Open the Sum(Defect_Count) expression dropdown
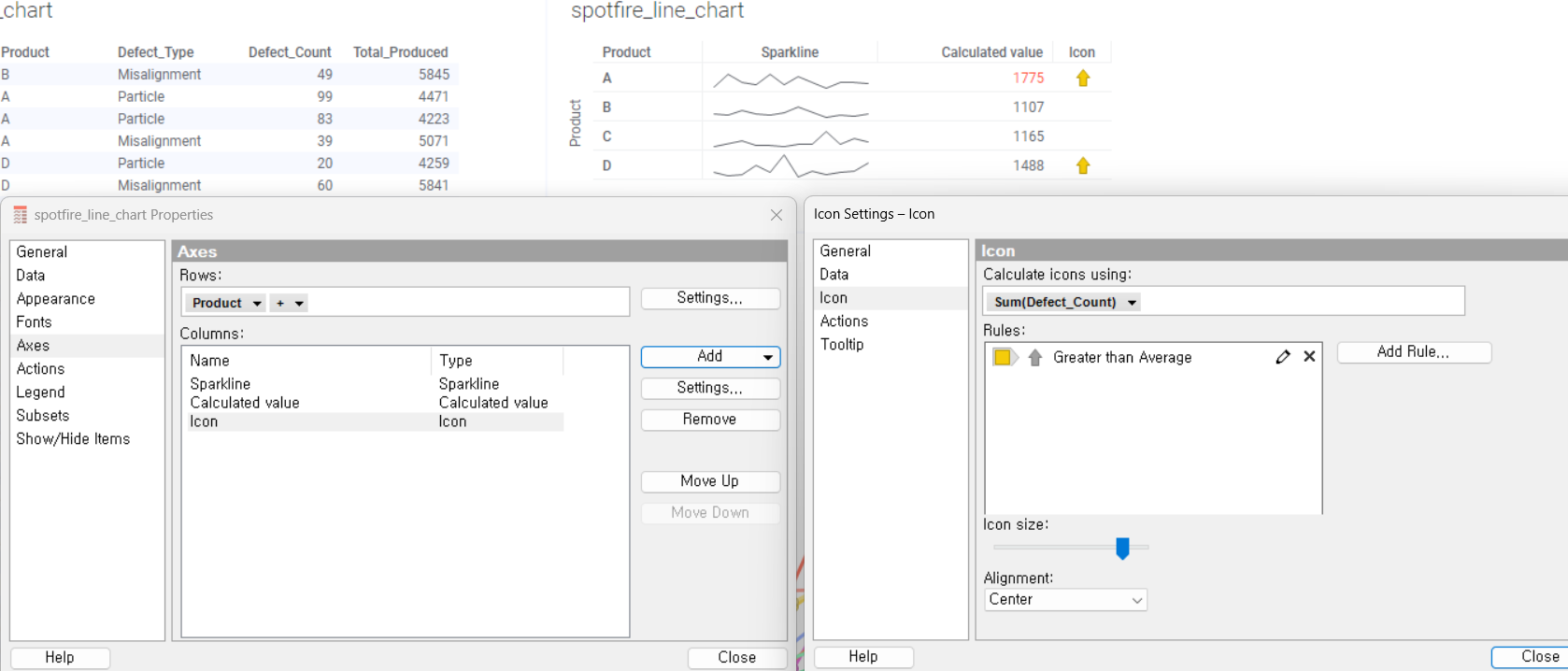The height and width of the screenshot is (671, 1568). [1132, 303]
